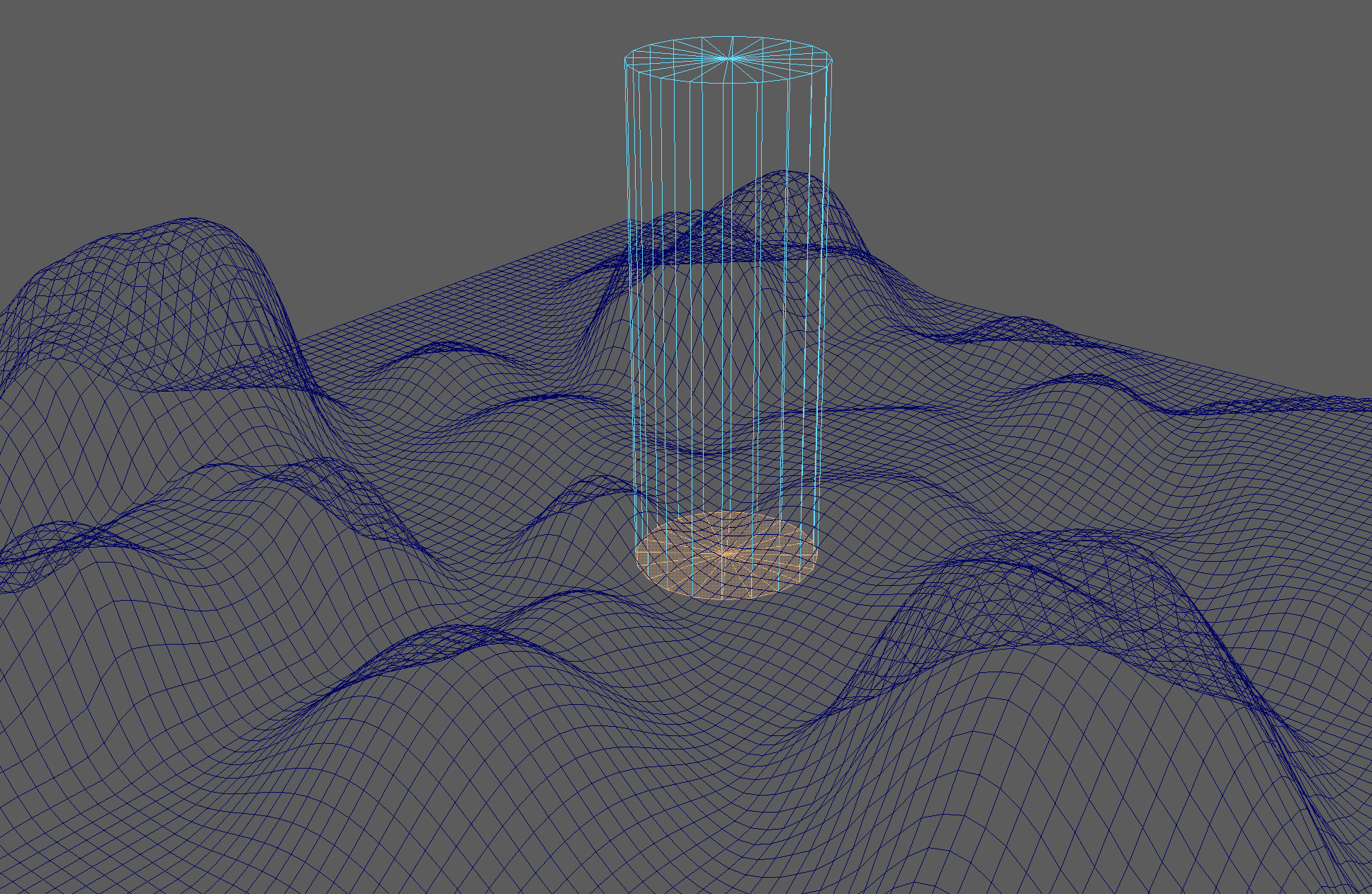Click the center vertex of cylinder's top cap
1372x894 pixels.
729,59
